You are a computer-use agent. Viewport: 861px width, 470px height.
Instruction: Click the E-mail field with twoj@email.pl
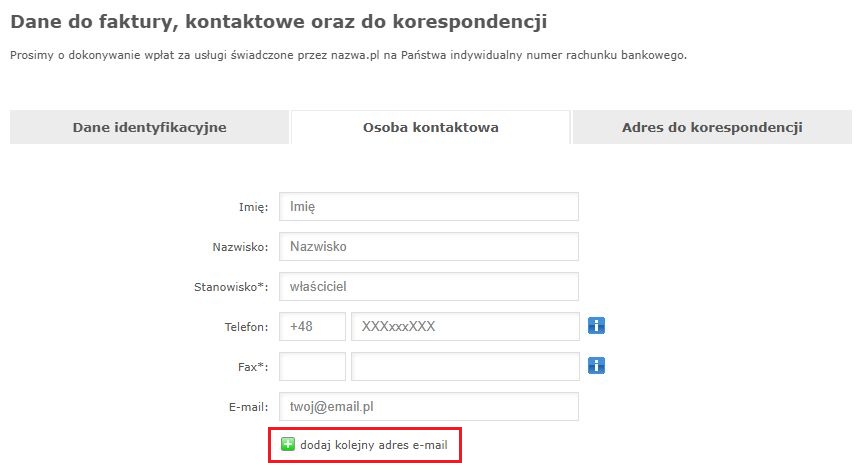click(x=429, y=406)
